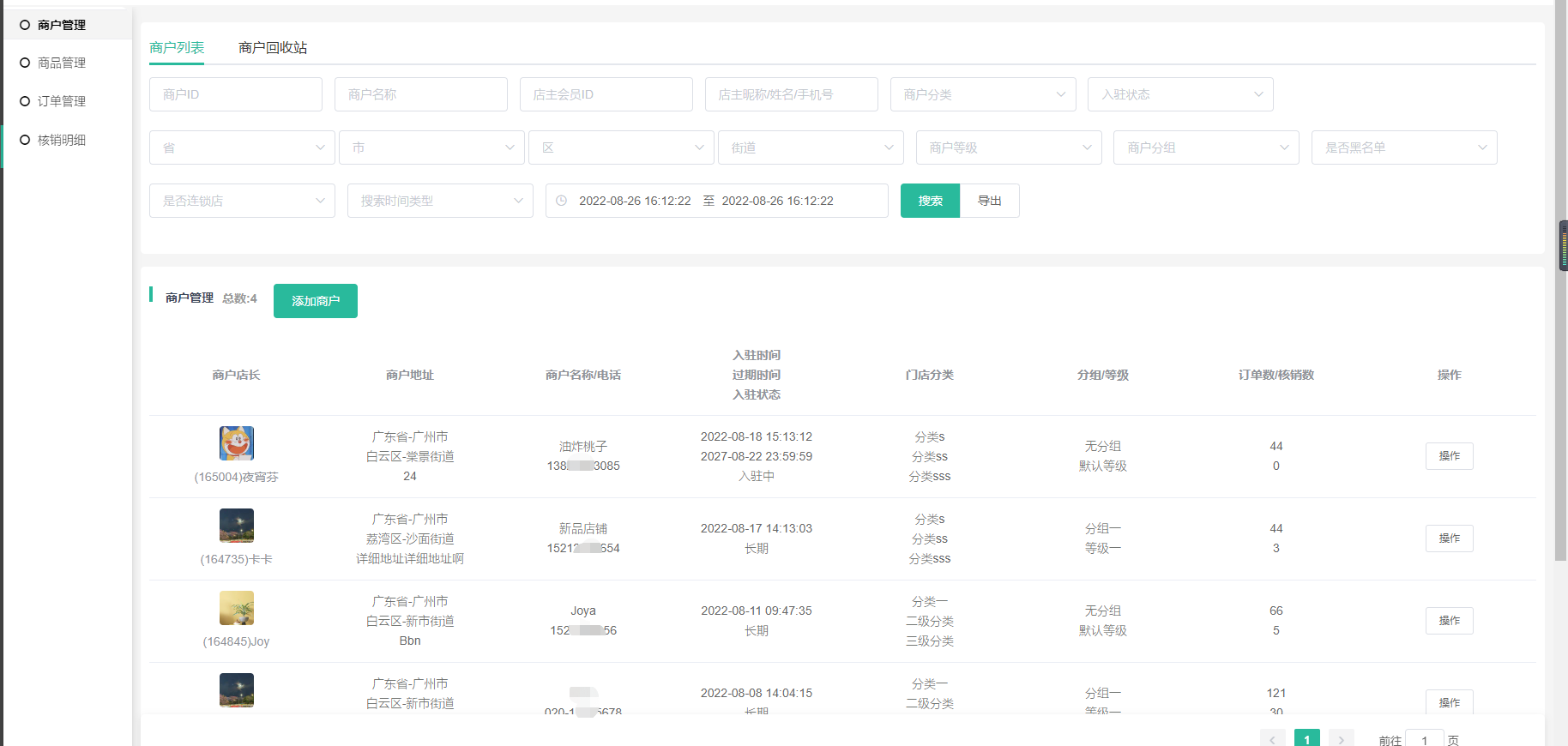Switch to the 商户回收站 tab

point(273,48)
